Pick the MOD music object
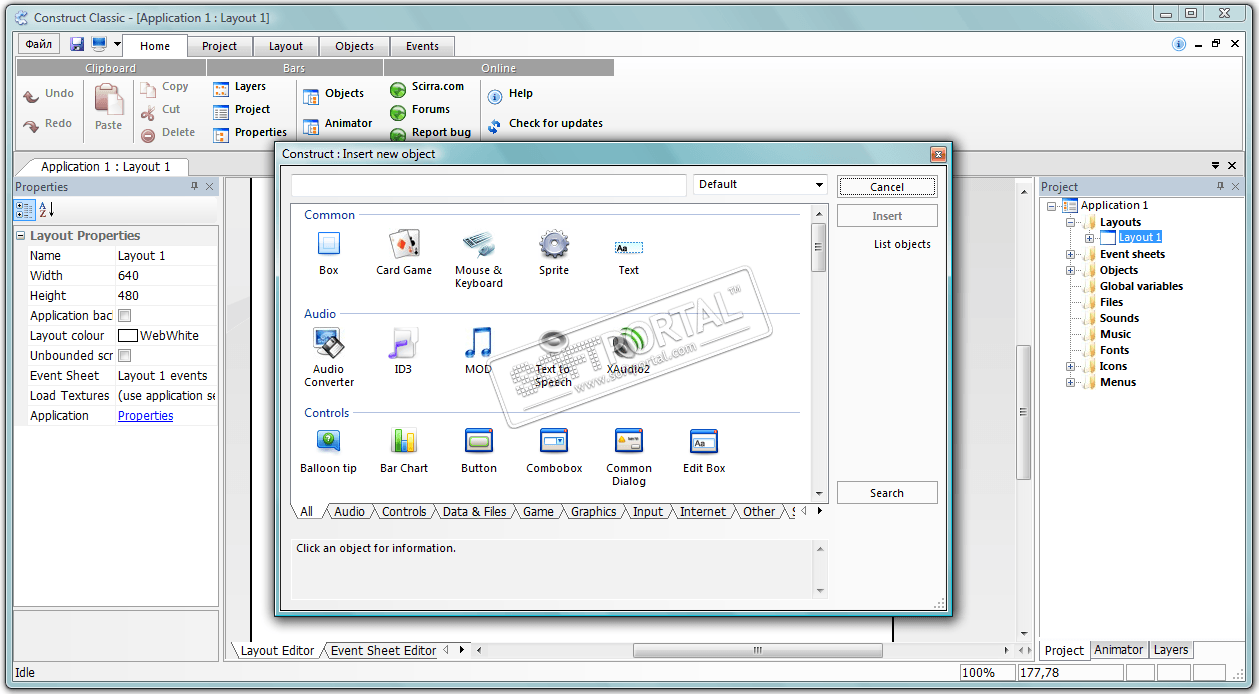The height and width of the screenshot is (694, 1259). pos(478,343)
